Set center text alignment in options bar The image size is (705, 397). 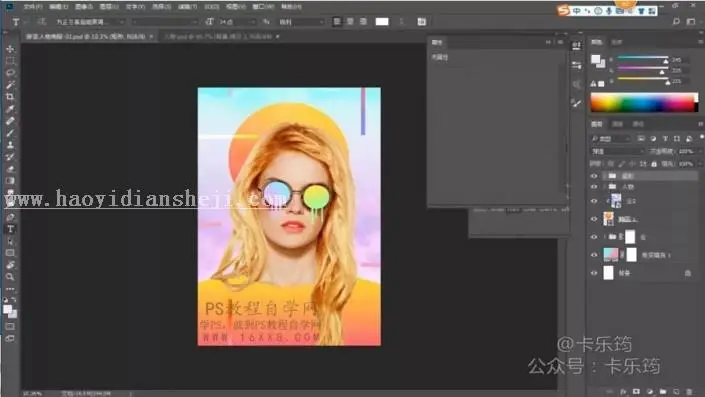[350, 22]
